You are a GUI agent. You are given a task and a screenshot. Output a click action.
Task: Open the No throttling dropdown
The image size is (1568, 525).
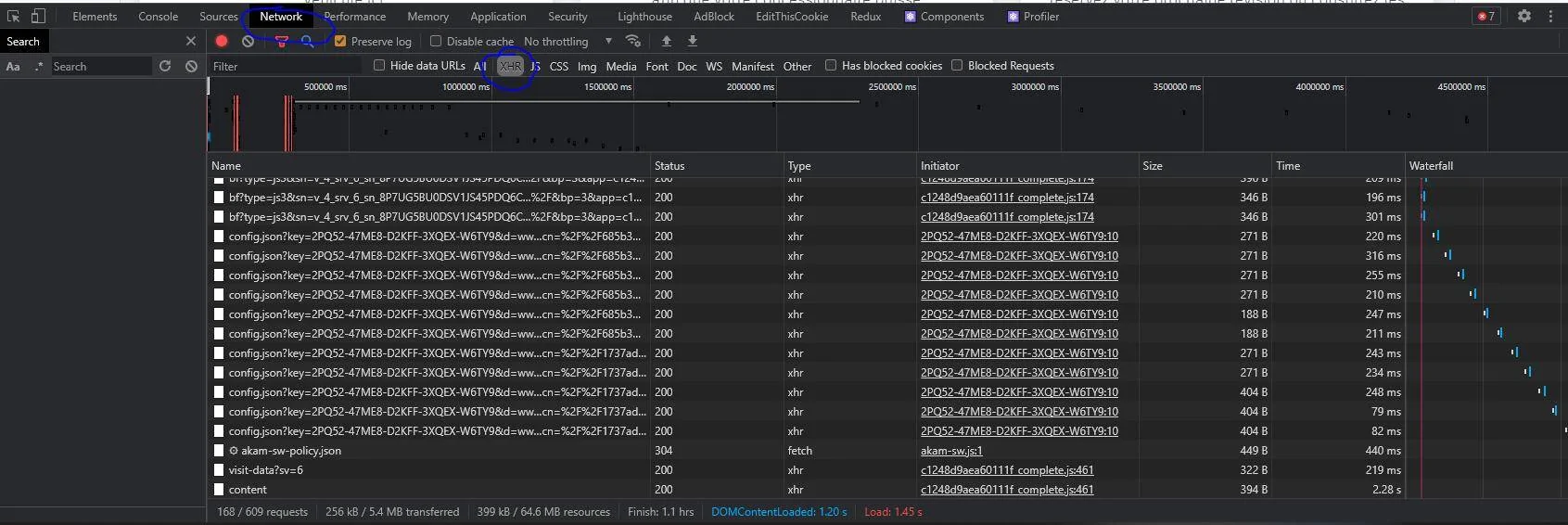(567, 42)
